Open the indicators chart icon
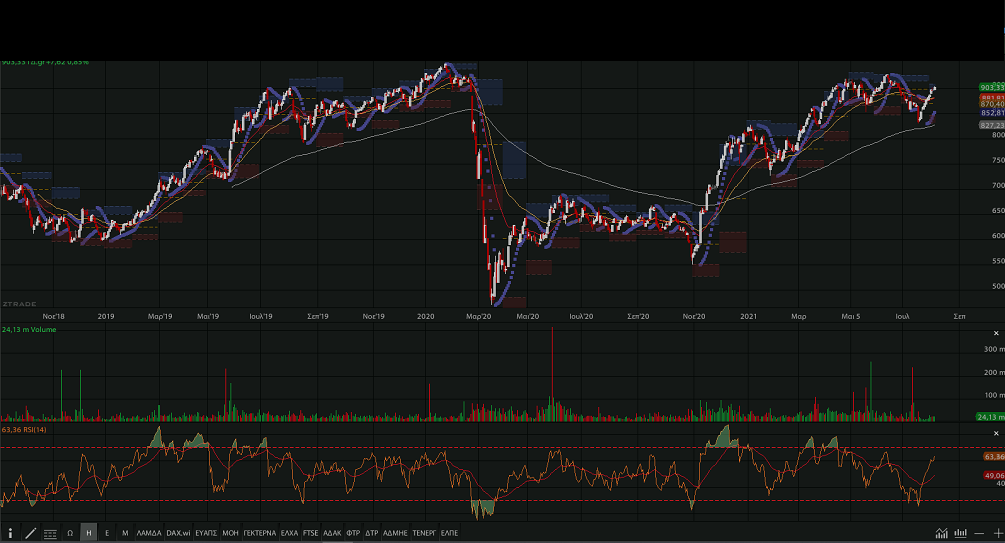 (x=941, y=534)
